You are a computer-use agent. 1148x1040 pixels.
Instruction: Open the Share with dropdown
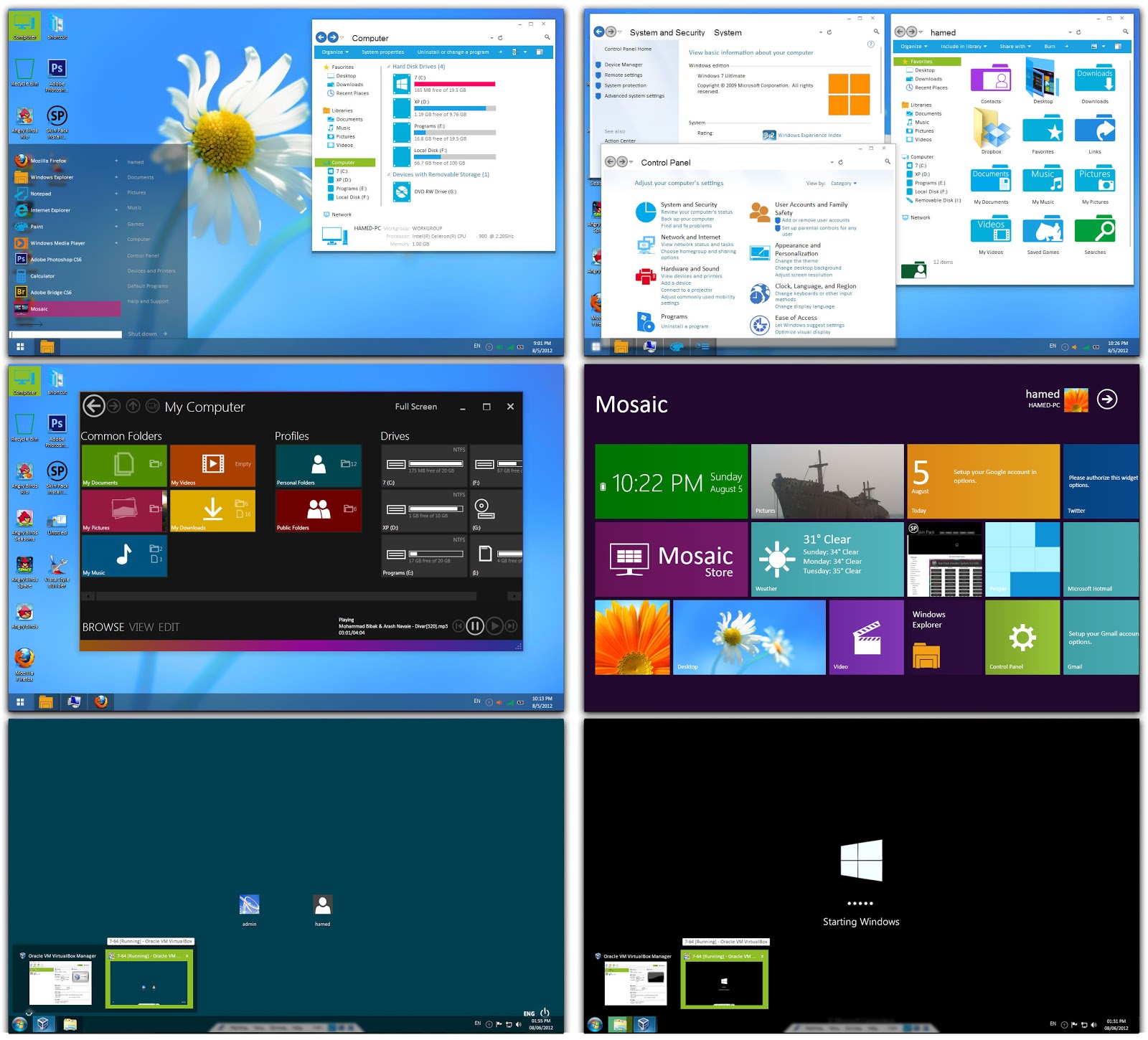click(1015, 46)
